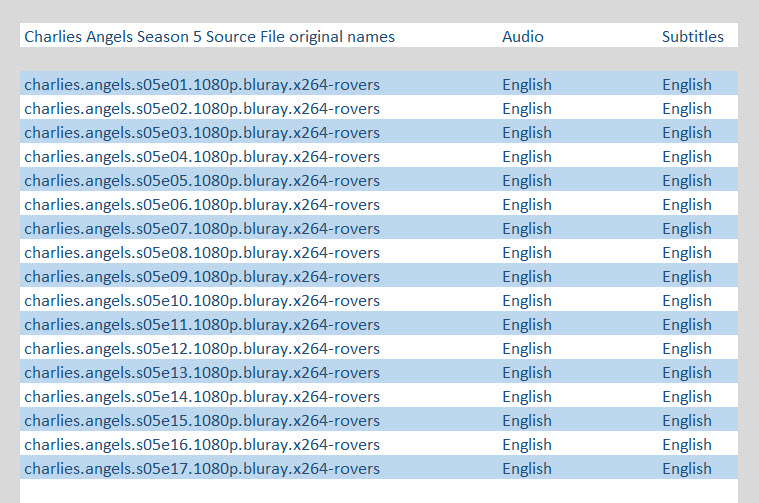Select the Audio 'English' cell for s05e14
Viewport: 759px width, 503px height.
coord(527,397)
